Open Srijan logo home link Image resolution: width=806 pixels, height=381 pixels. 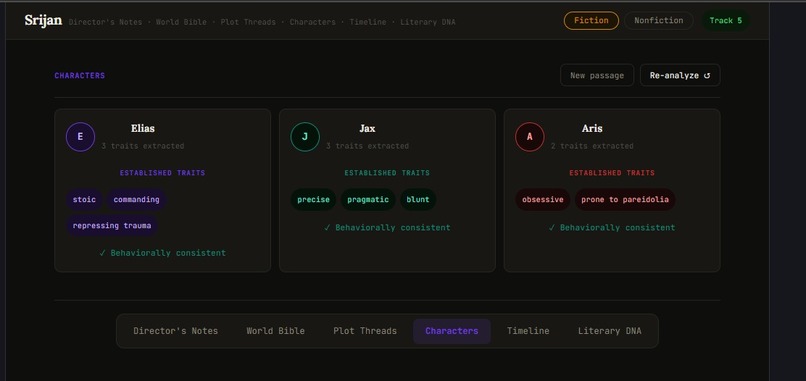pyautogui.click(x=43, y=21)
